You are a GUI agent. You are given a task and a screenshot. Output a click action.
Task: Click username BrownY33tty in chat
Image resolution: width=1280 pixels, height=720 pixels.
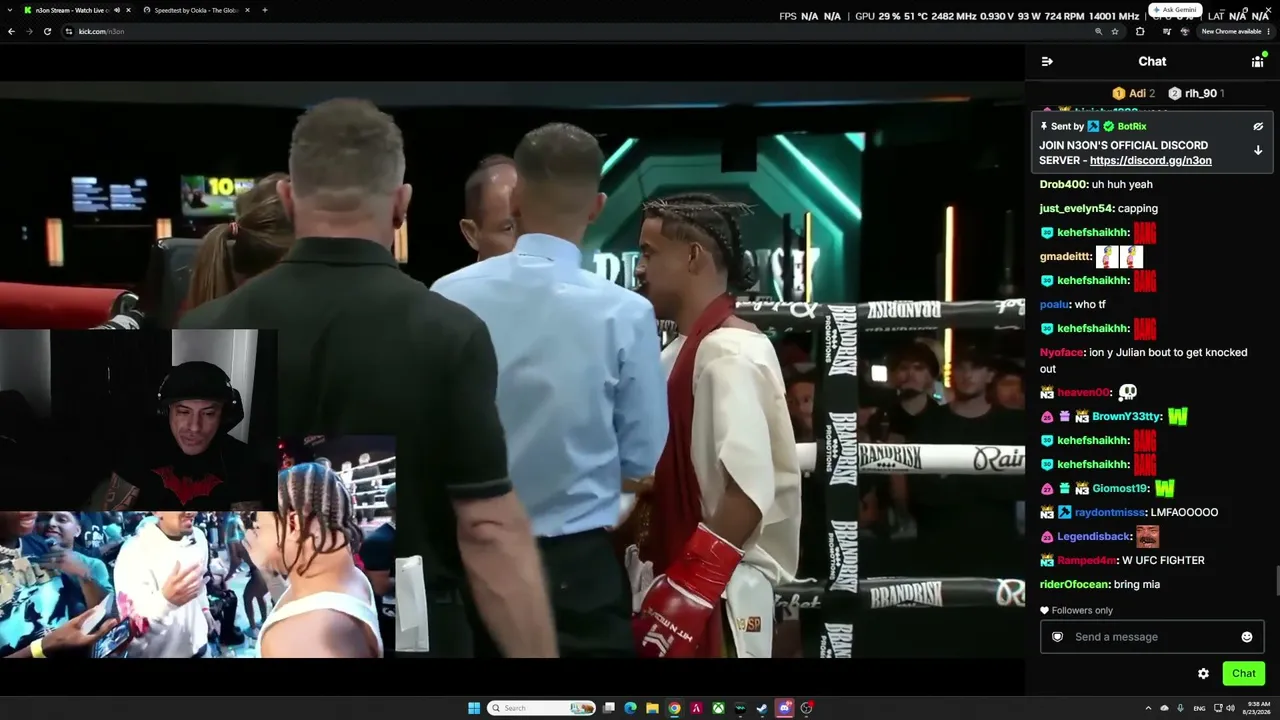click(x=1127, y=417)
